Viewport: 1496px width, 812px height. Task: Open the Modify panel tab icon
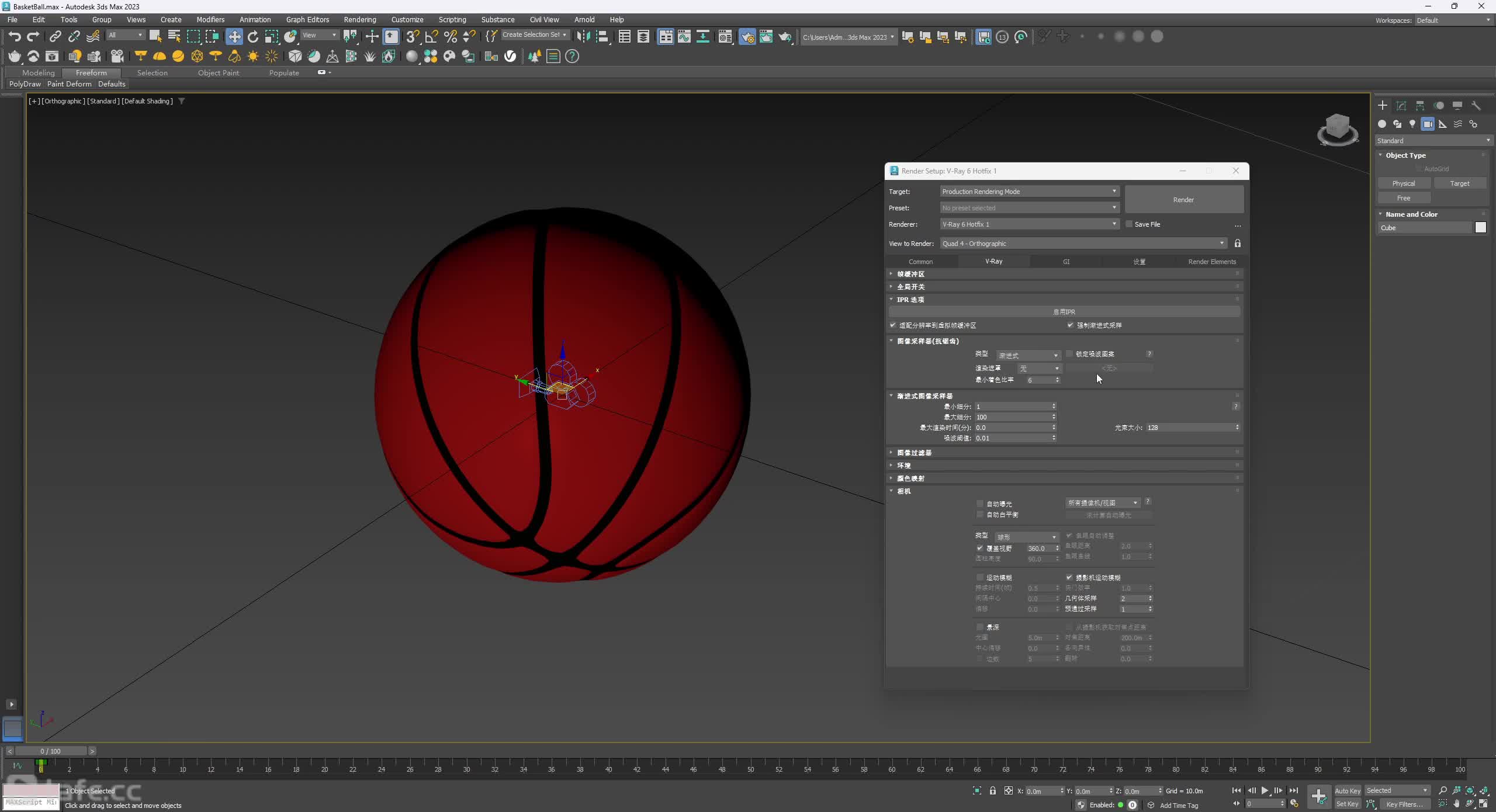pos(1401,106)
